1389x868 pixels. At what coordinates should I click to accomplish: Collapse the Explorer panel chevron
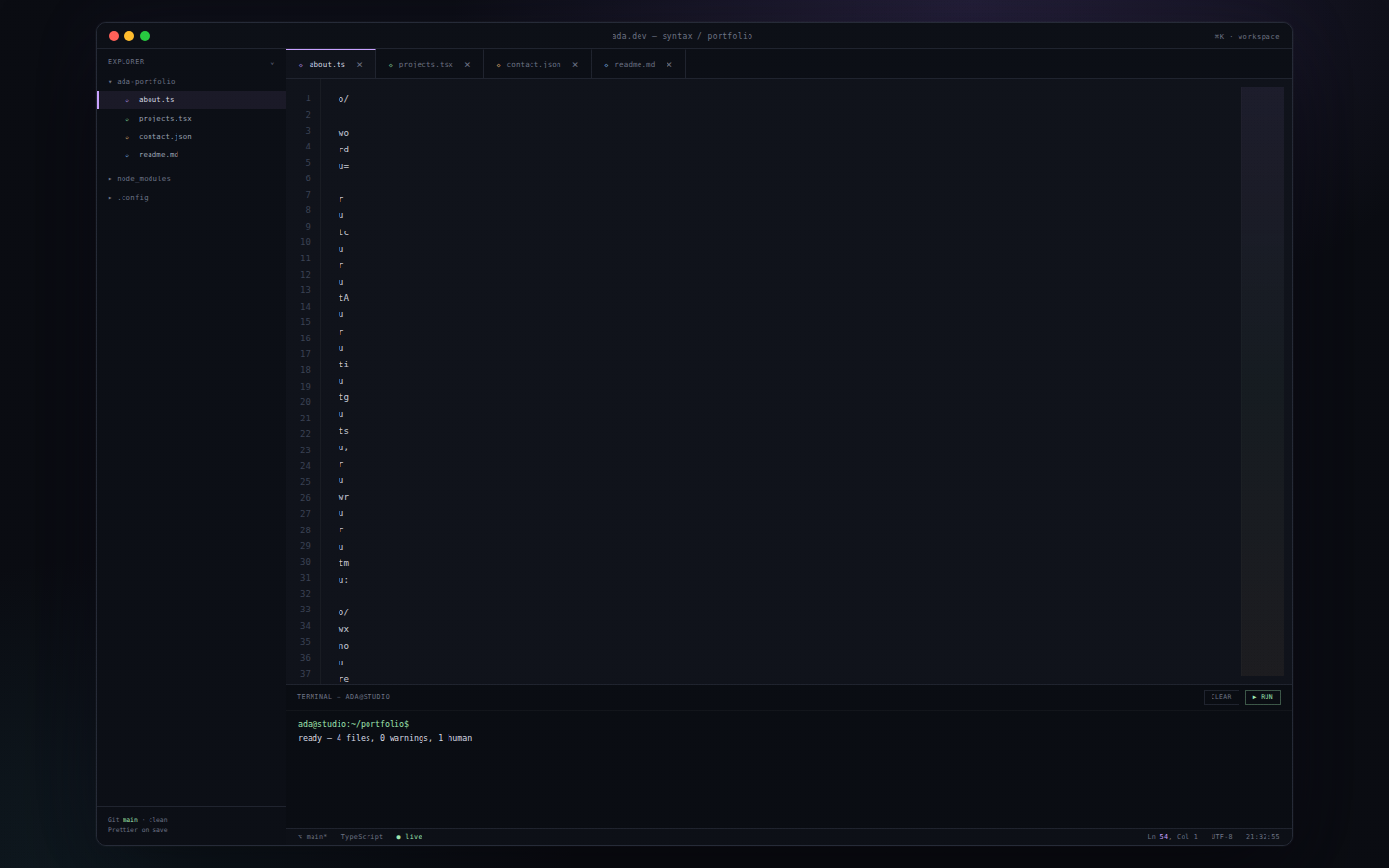[272, 62]
